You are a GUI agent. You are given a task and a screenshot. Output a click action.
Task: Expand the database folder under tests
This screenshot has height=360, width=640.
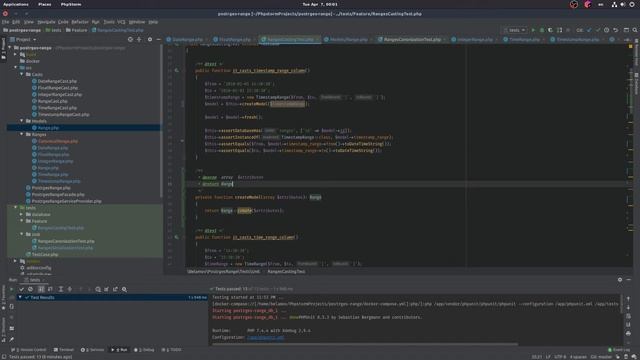(x=22, y=214)
